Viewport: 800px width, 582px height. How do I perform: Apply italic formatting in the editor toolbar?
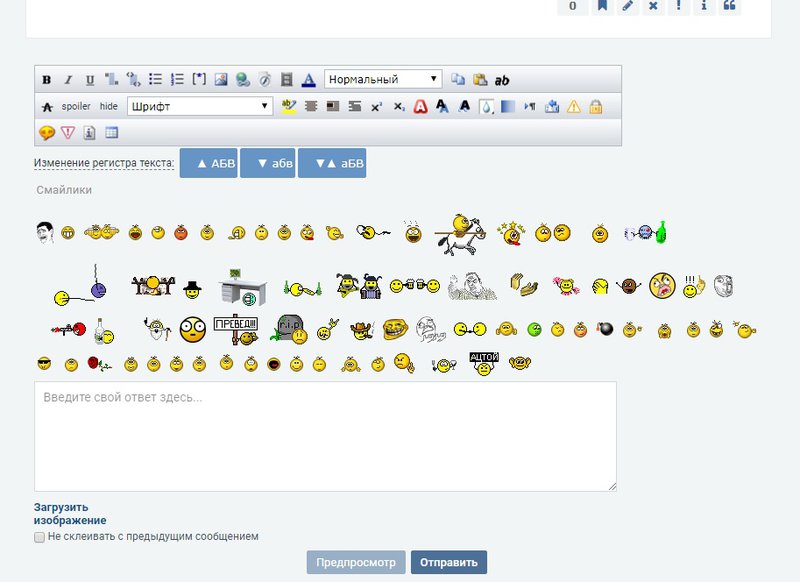68,80
